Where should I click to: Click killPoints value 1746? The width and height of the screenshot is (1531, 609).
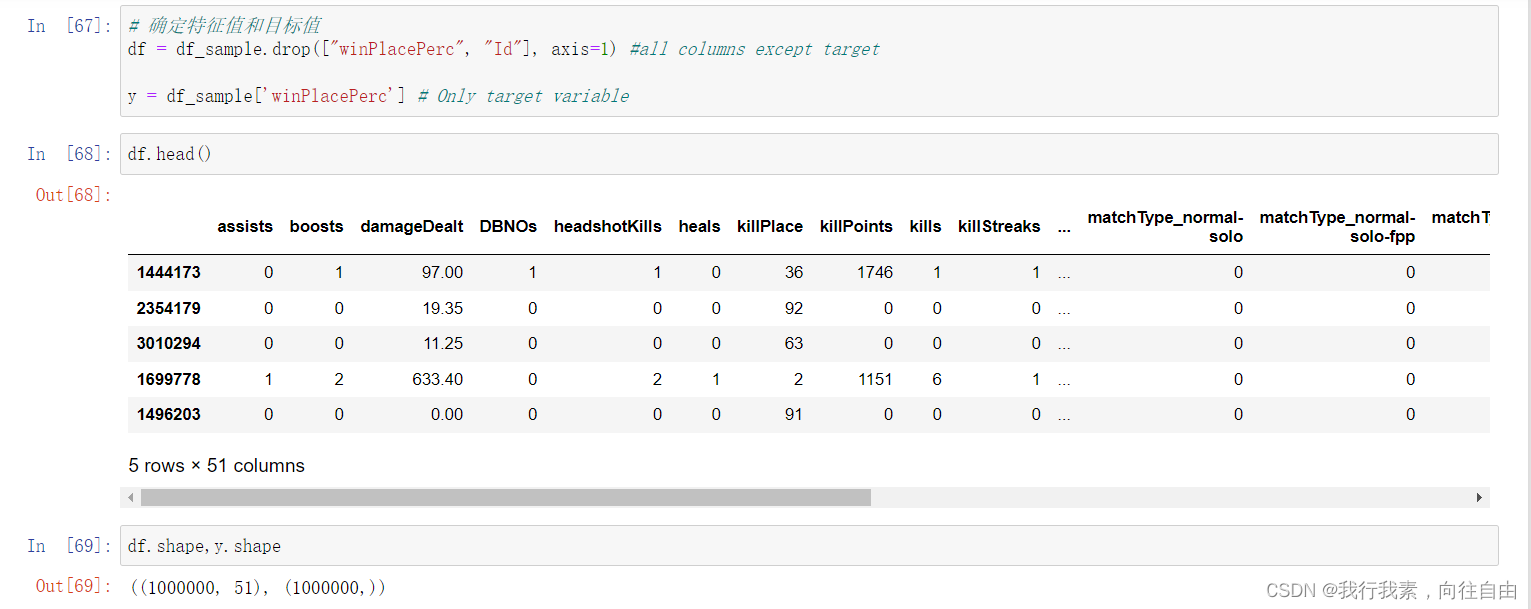(x=875, y=272)
